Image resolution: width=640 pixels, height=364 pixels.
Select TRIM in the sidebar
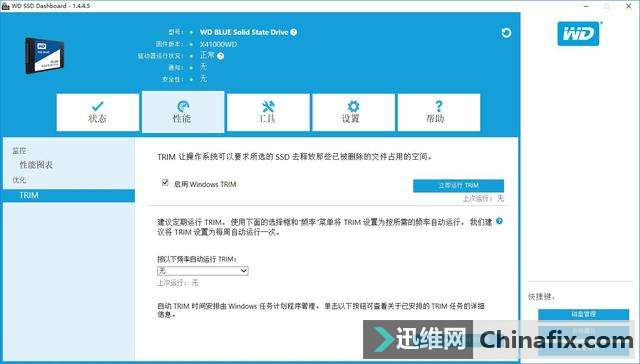(x=69, y=195)
